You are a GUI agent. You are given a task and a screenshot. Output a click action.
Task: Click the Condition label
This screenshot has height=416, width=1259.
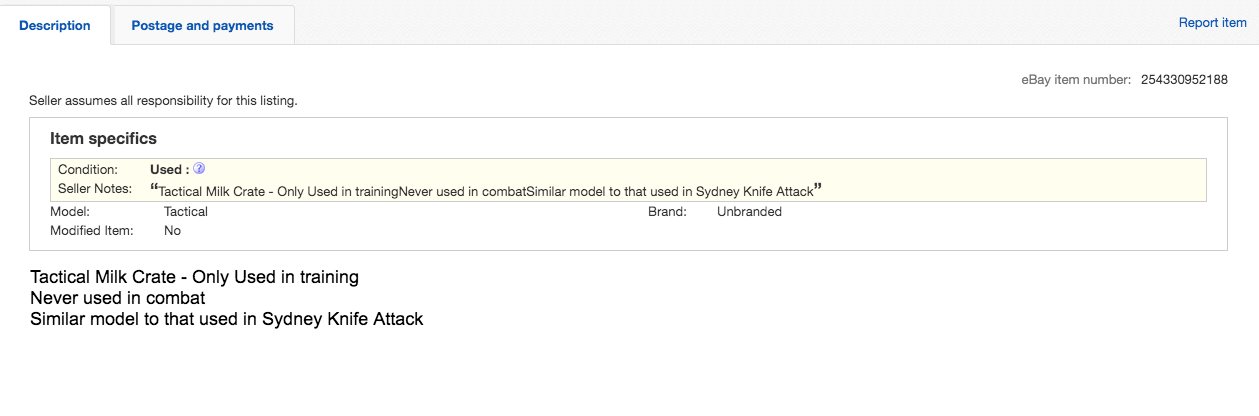coord(88,170)
